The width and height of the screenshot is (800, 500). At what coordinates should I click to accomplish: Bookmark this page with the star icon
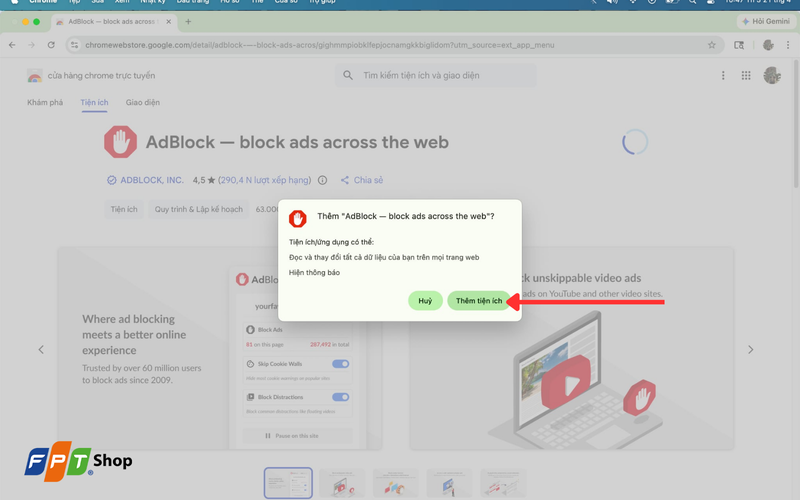tap(711, 45)
